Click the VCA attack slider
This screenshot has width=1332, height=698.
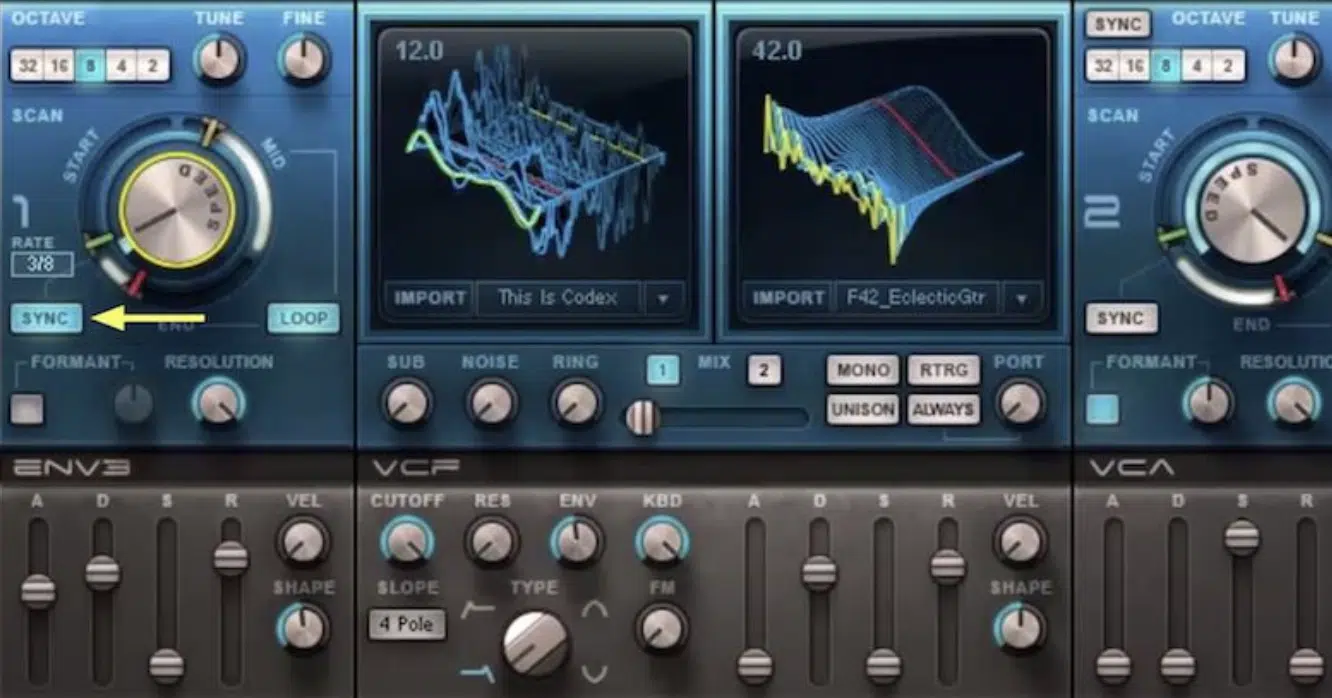tap(1113, 666)
